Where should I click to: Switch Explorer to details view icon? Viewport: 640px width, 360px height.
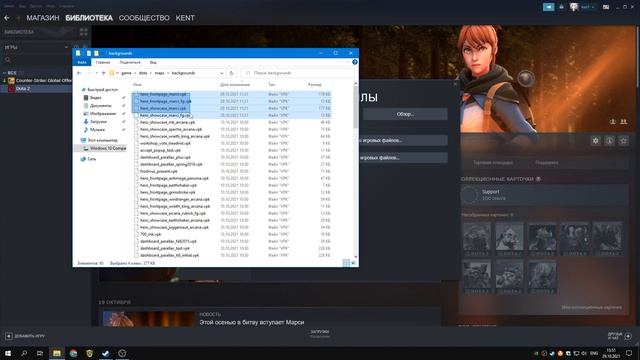[x=346, y=263]
